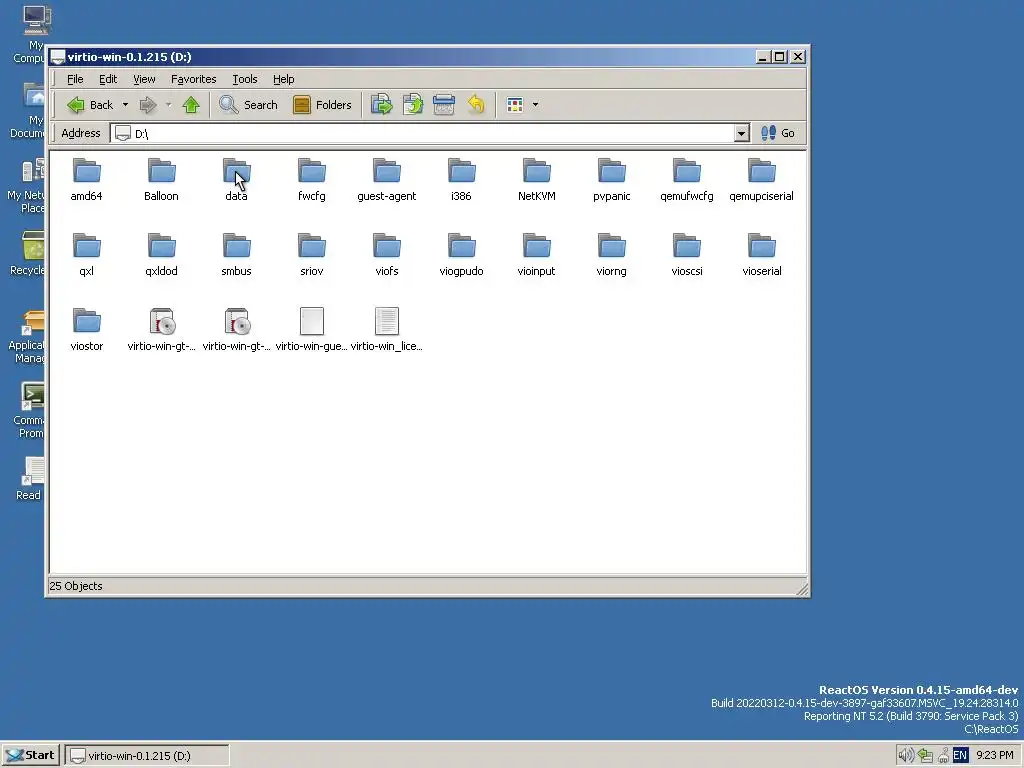Click the volume tray icon
The image size is (1024, 768).
point(905,756)
